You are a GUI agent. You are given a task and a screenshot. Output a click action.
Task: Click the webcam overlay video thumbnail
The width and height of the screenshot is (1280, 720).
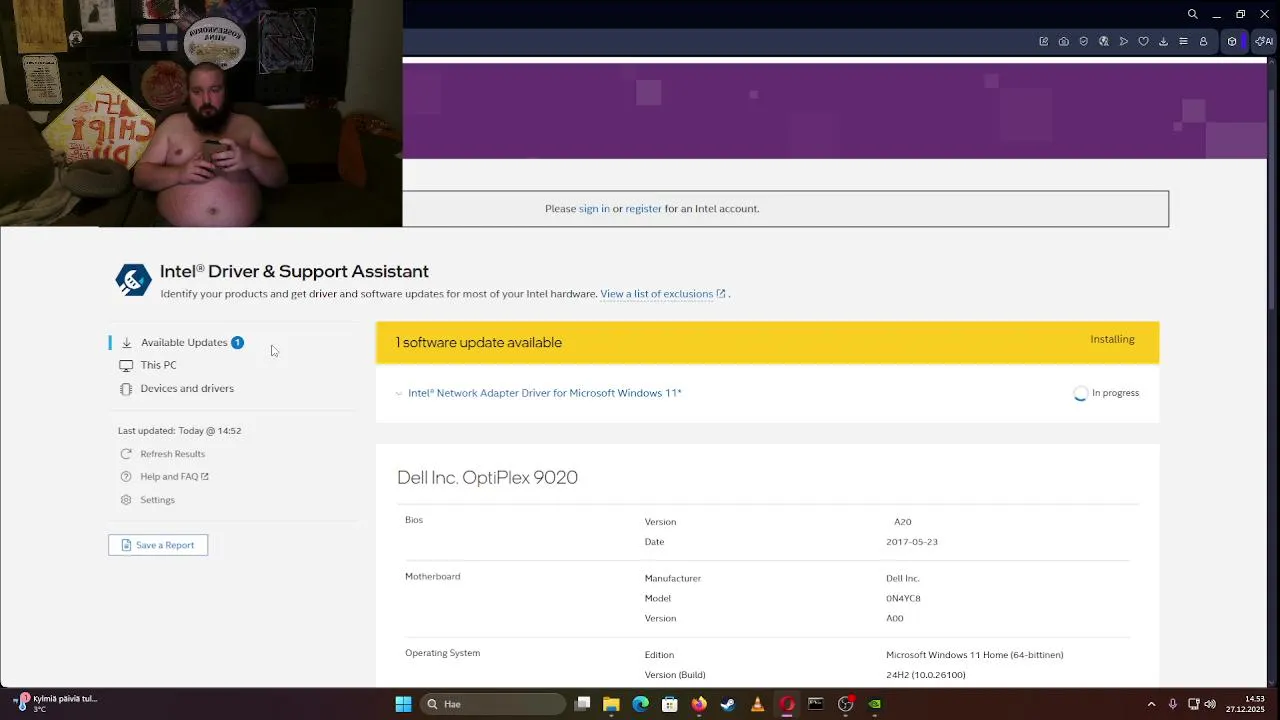[201, 113]
